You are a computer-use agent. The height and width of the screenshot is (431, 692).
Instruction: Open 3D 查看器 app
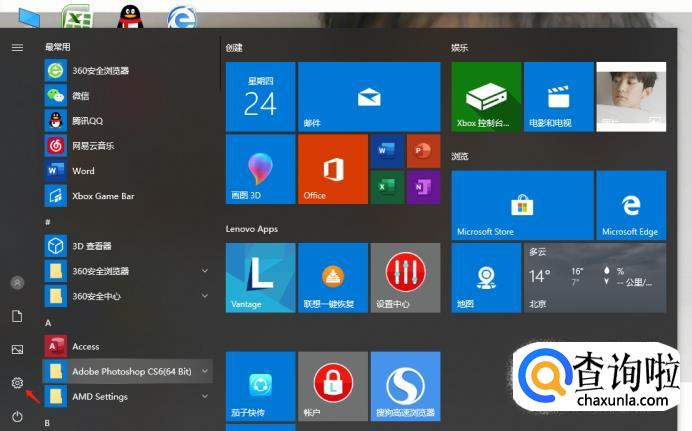(x=127, y=246)
